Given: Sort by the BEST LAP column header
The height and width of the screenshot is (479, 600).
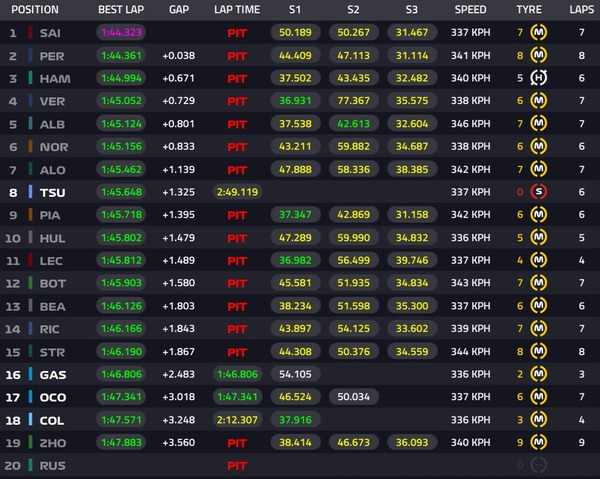Looking at the screenshot, I should (121, 9).
